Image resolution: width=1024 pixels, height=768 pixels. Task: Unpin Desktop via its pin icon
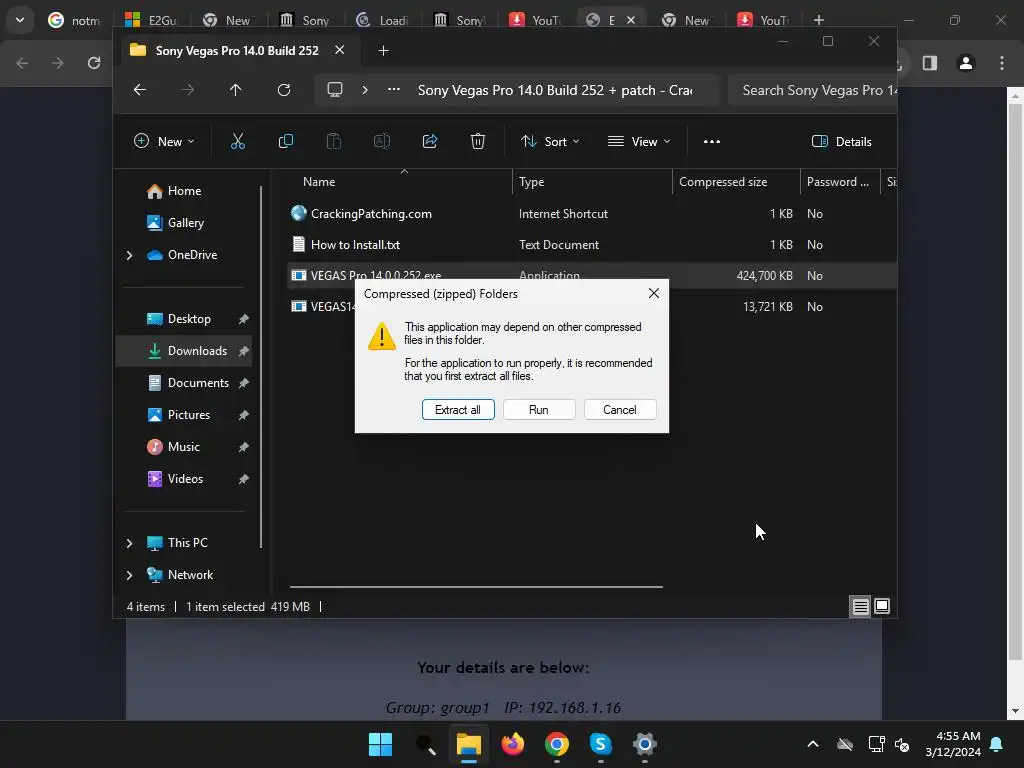[x=243, y=319]
